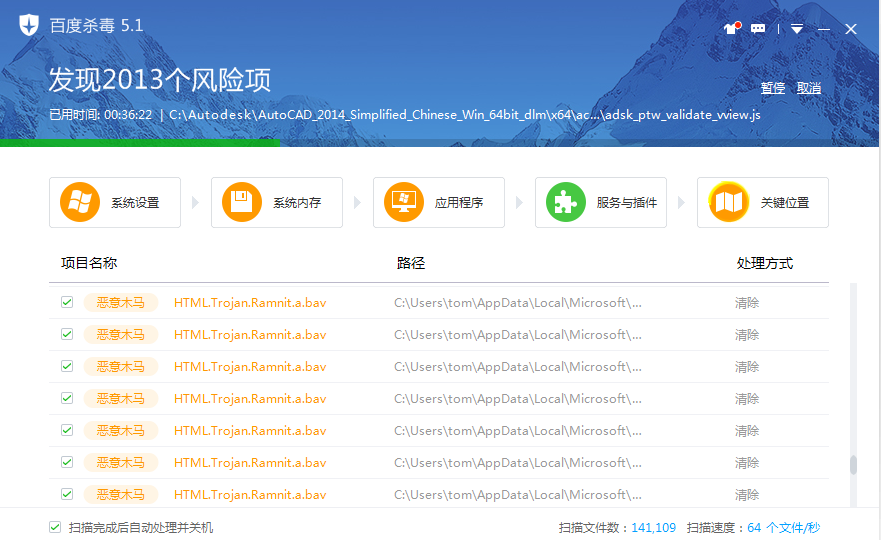Open 清除 action dropdown in last row
Viewport: 881px width, 540px height.
[x=747, y=495]
